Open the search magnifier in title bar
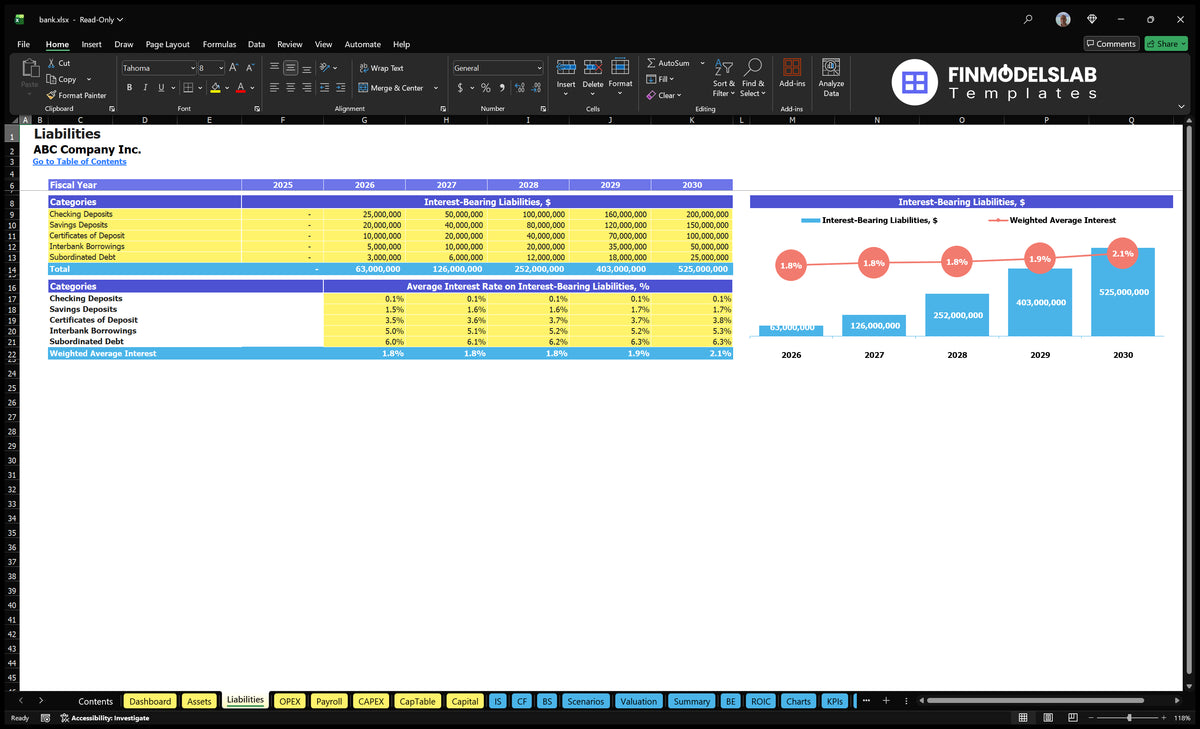Image resolution: width=1200 pixels, height=729 pixels. (1028, 19)
